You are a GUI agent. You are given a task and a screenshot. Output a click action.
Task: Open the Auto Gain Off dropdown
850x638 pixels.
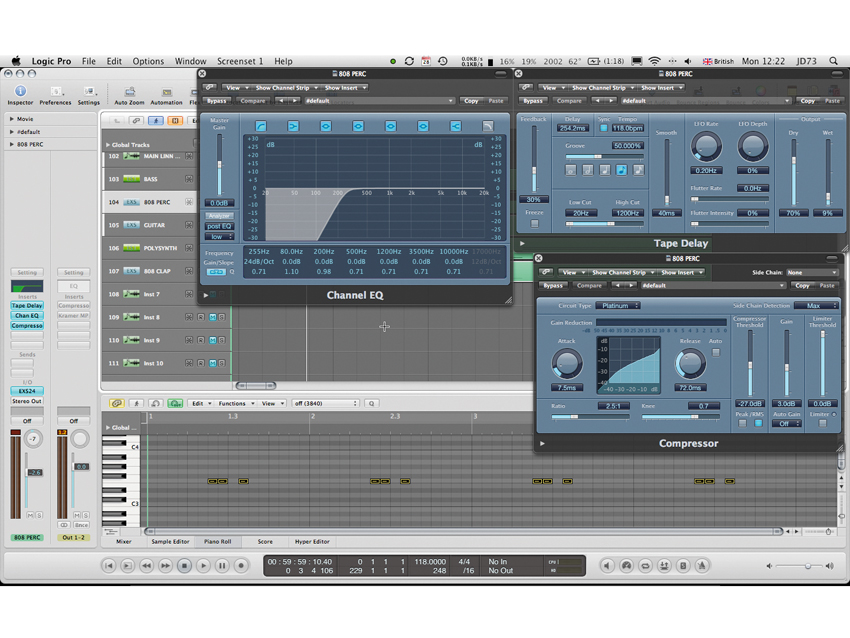pos(787,424)
